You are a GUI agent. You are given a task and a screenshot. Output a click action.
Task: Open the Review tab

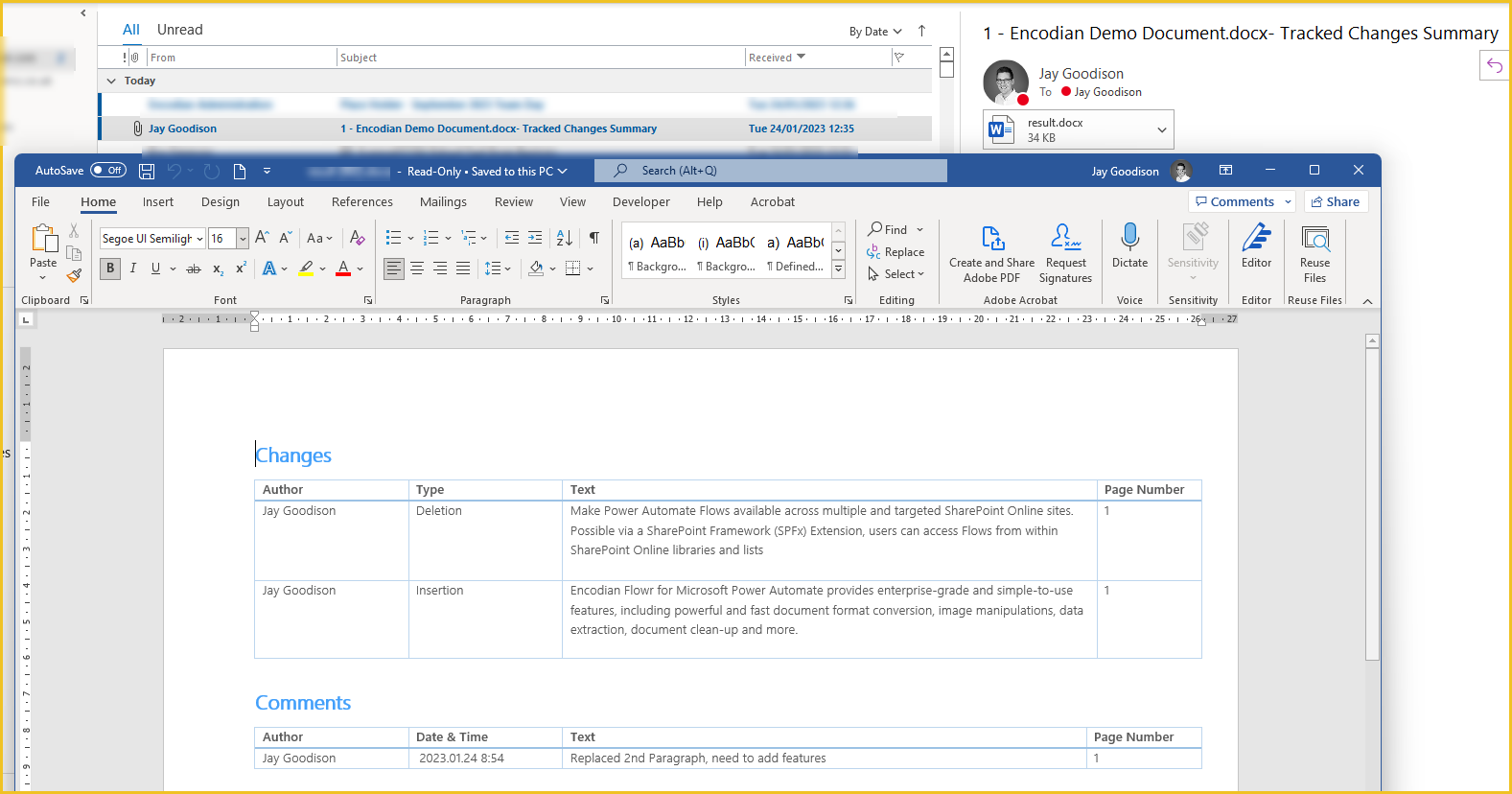coord(514,201)
